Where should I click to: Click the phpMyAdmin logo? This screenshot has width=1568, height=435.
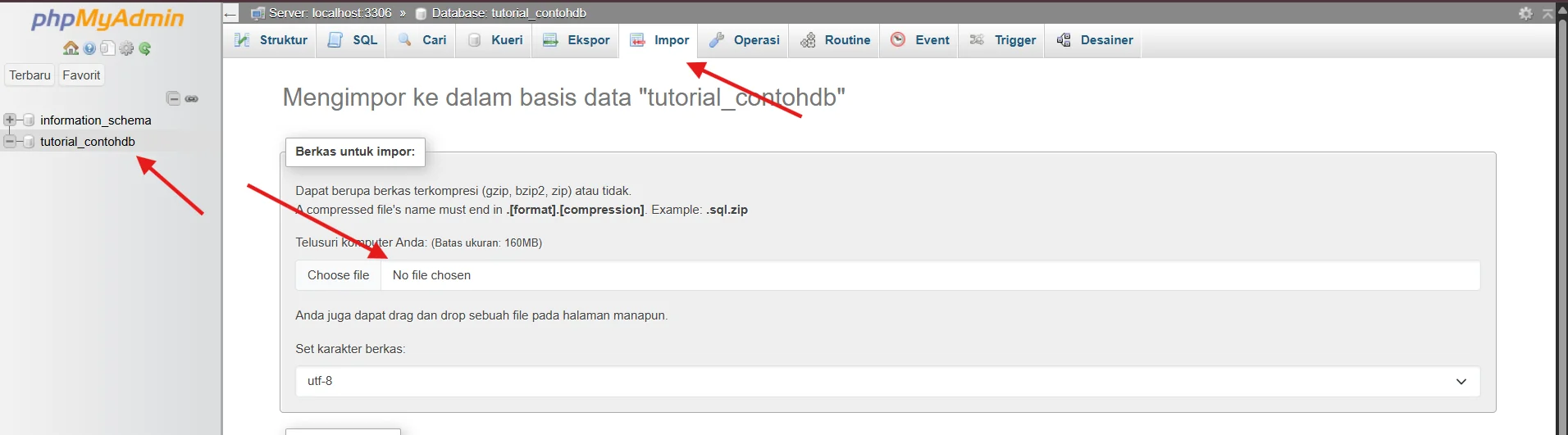point(107,19)
